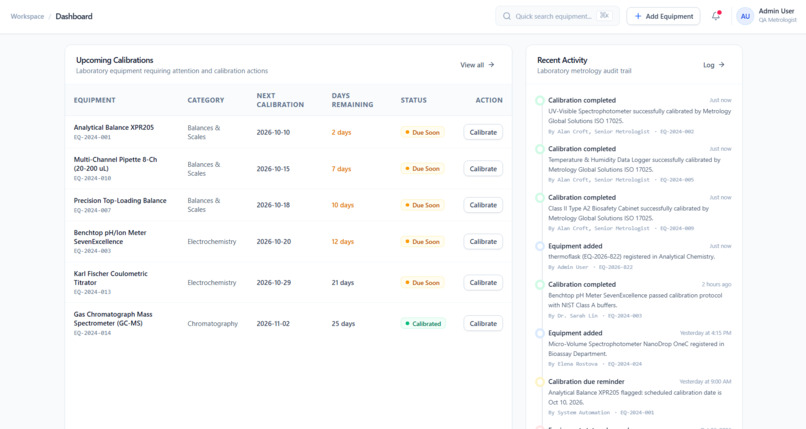Click the 2 days remaining value
The height and width of the screenshot is (429, 806).
[x=341, y=133]
